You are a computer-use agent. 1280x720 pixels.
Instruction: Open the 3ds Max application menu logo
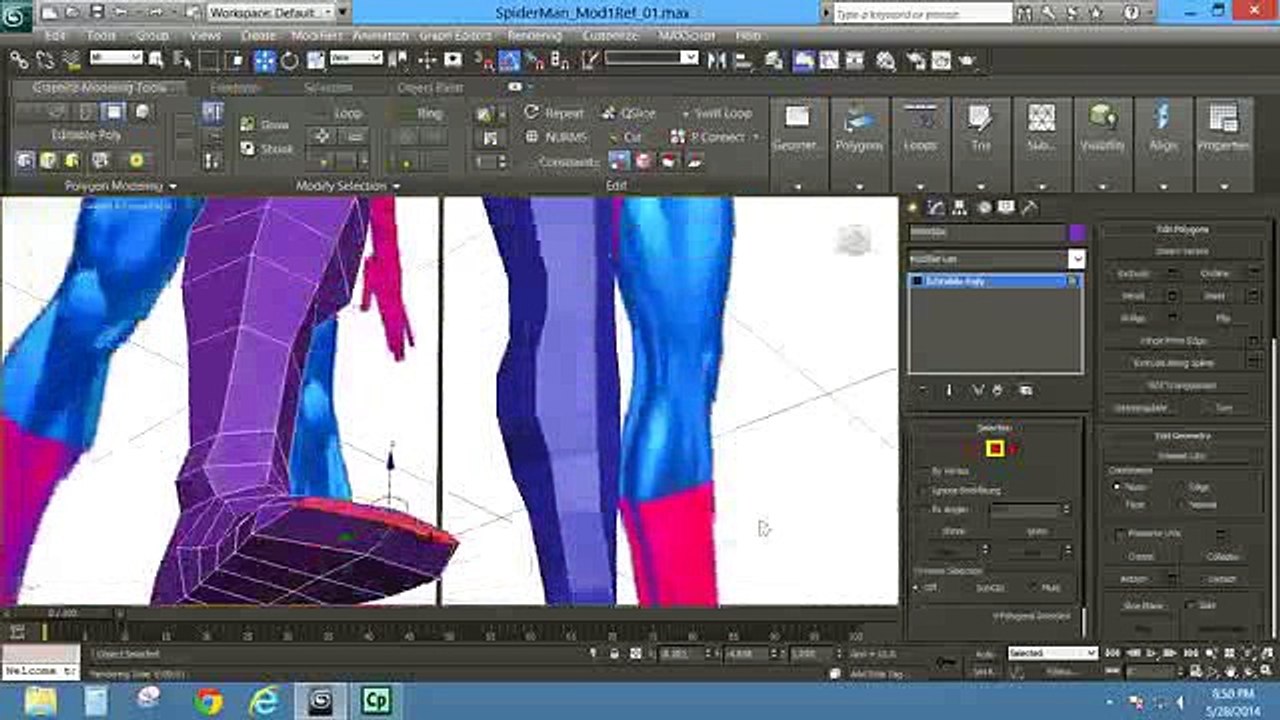coord(16,17)
